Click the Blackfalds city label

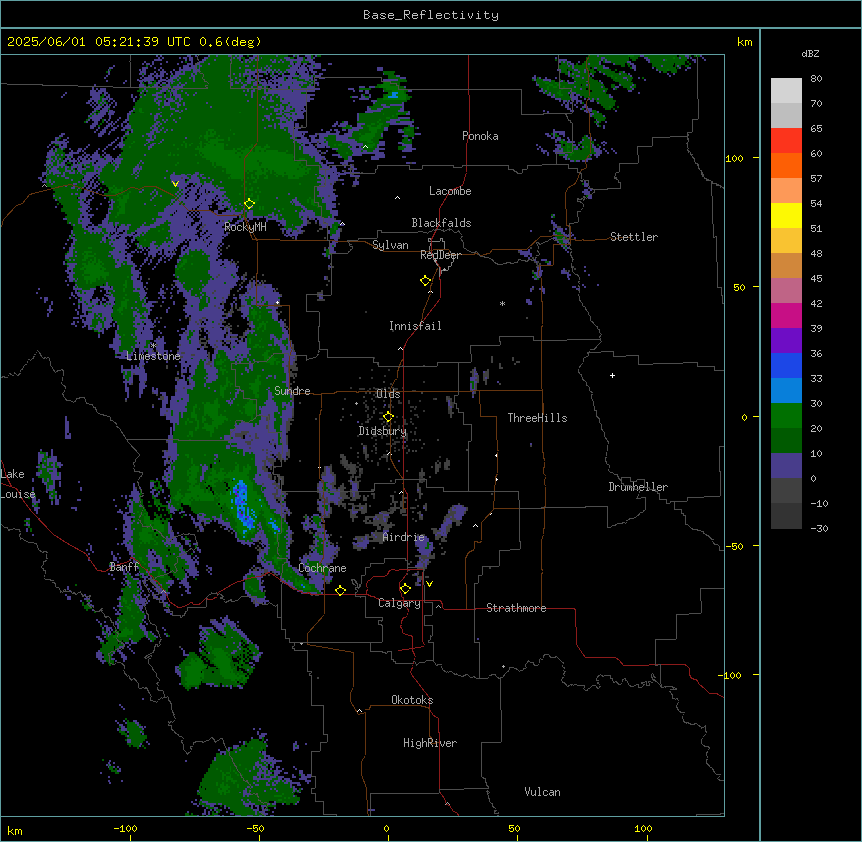441,223
